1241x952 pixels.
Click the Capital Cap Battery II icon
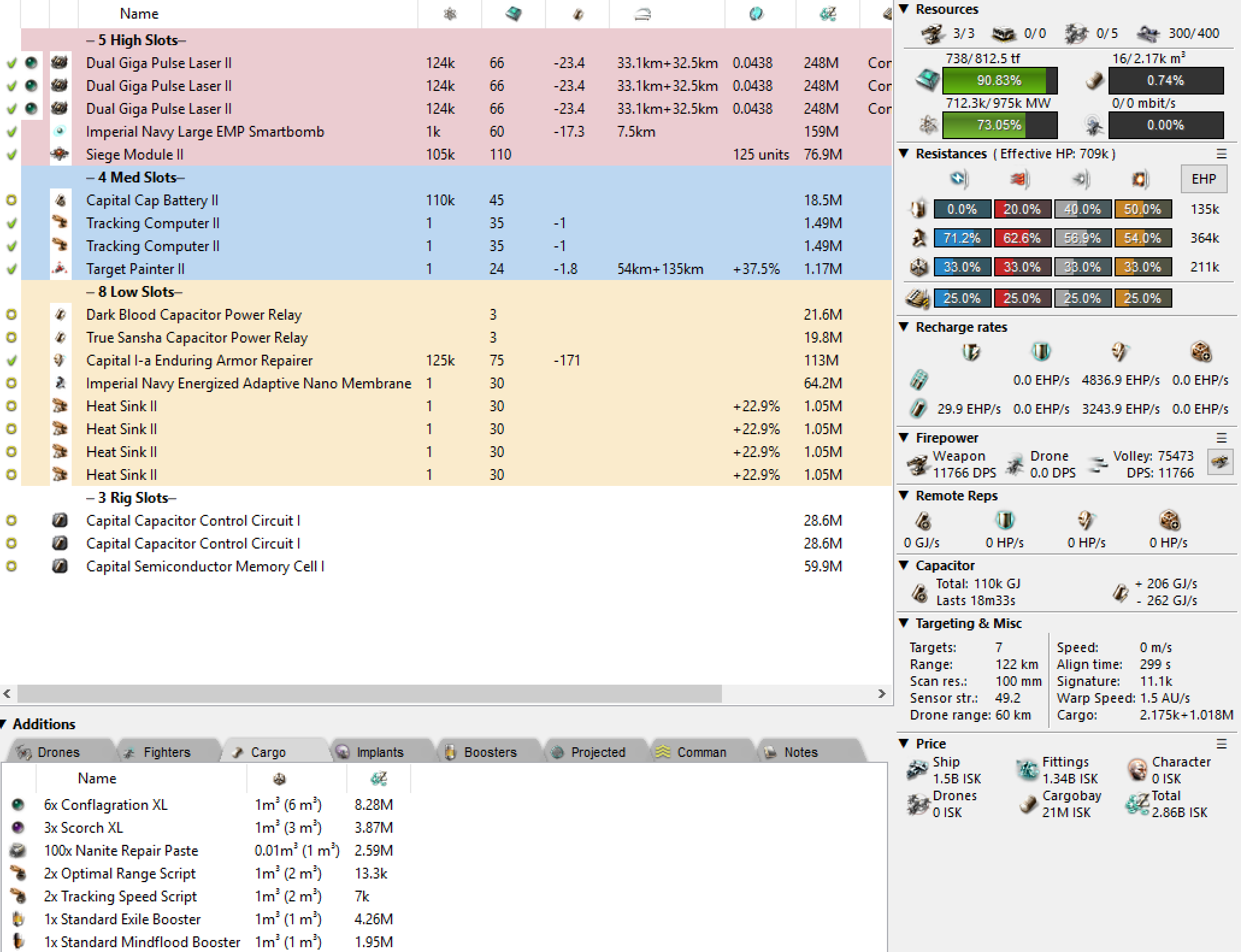click(x=60, y=200)
